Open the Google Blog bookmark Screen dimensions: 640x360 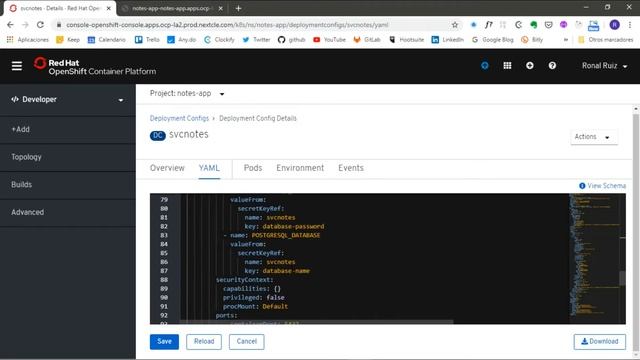point(493,40)
